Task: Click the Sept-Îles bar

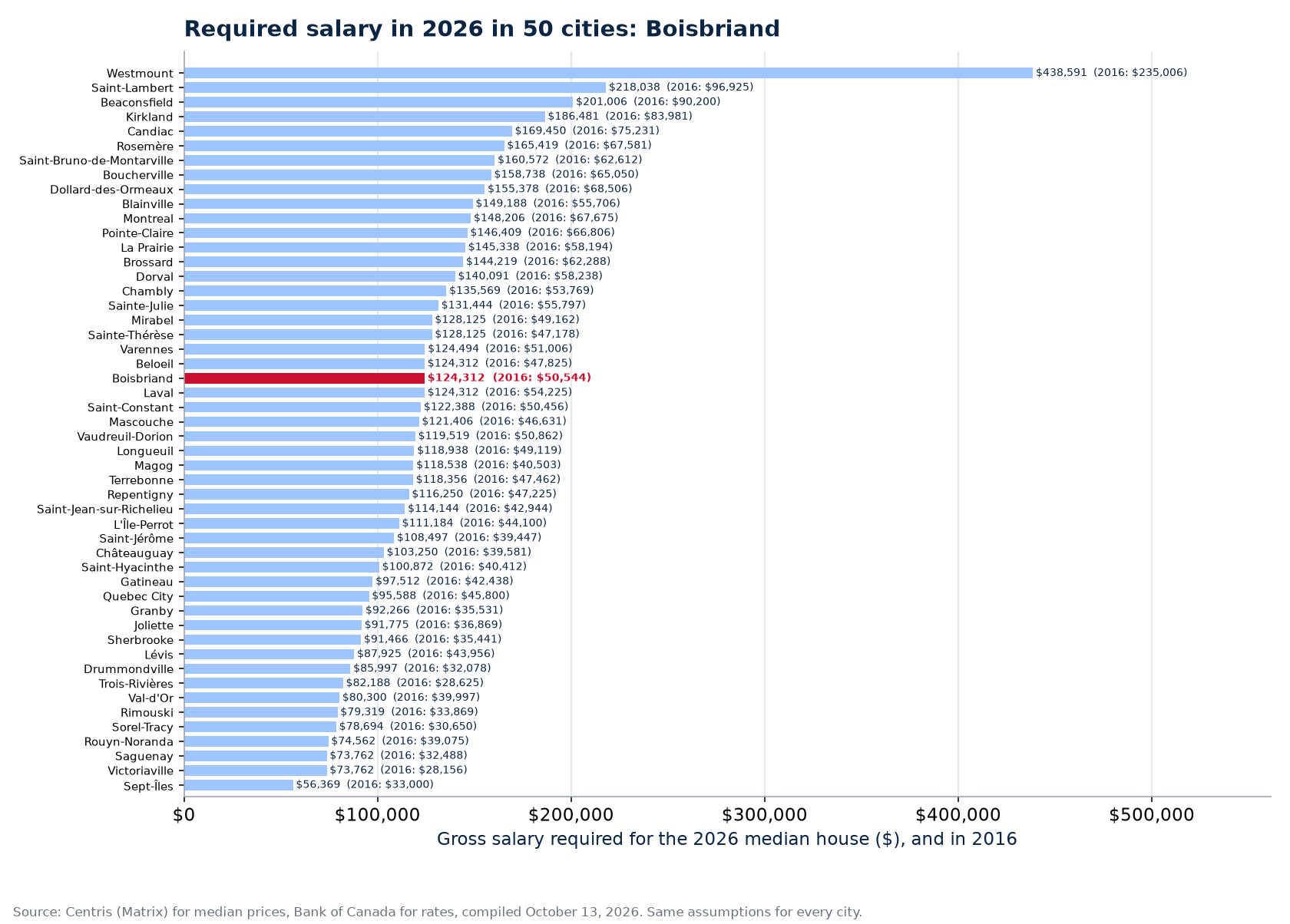Action: point(239,785)
